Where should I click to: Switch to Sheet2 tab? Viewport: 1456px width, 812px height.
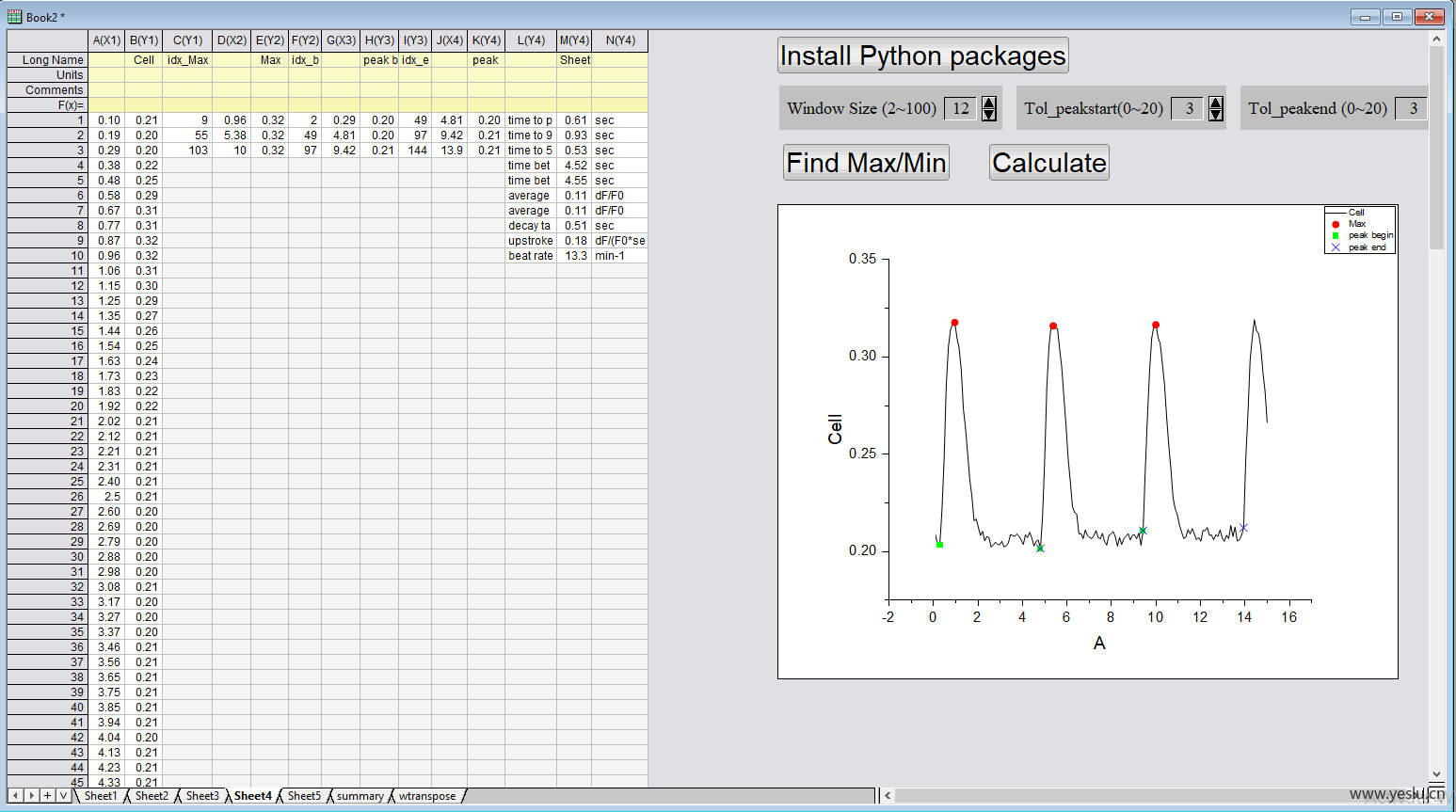tap(152, 796)
